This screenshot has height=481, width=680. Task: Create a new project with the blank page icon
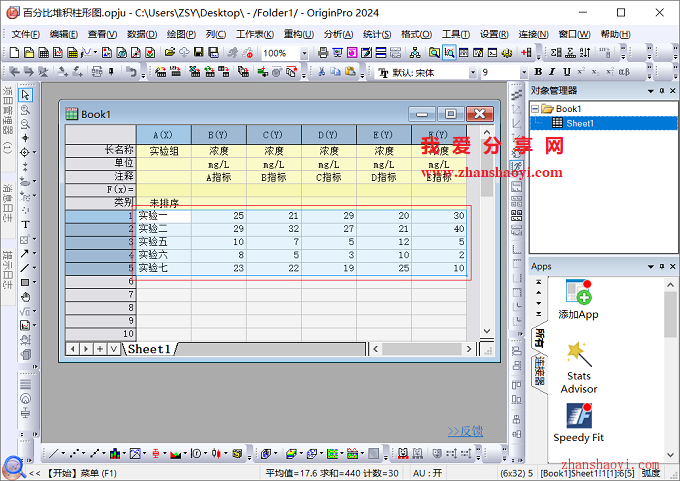coord(14,53)
